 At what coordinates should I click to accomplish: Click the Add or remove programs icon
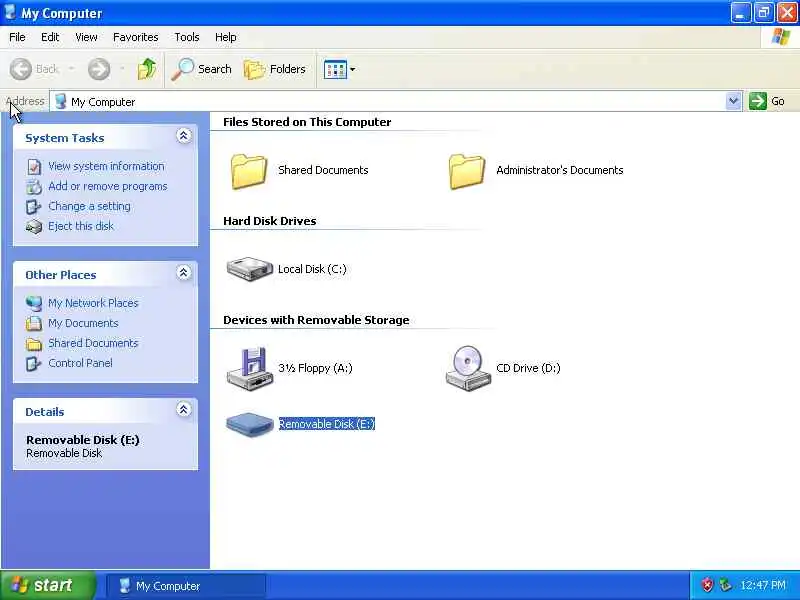[34, 187]
